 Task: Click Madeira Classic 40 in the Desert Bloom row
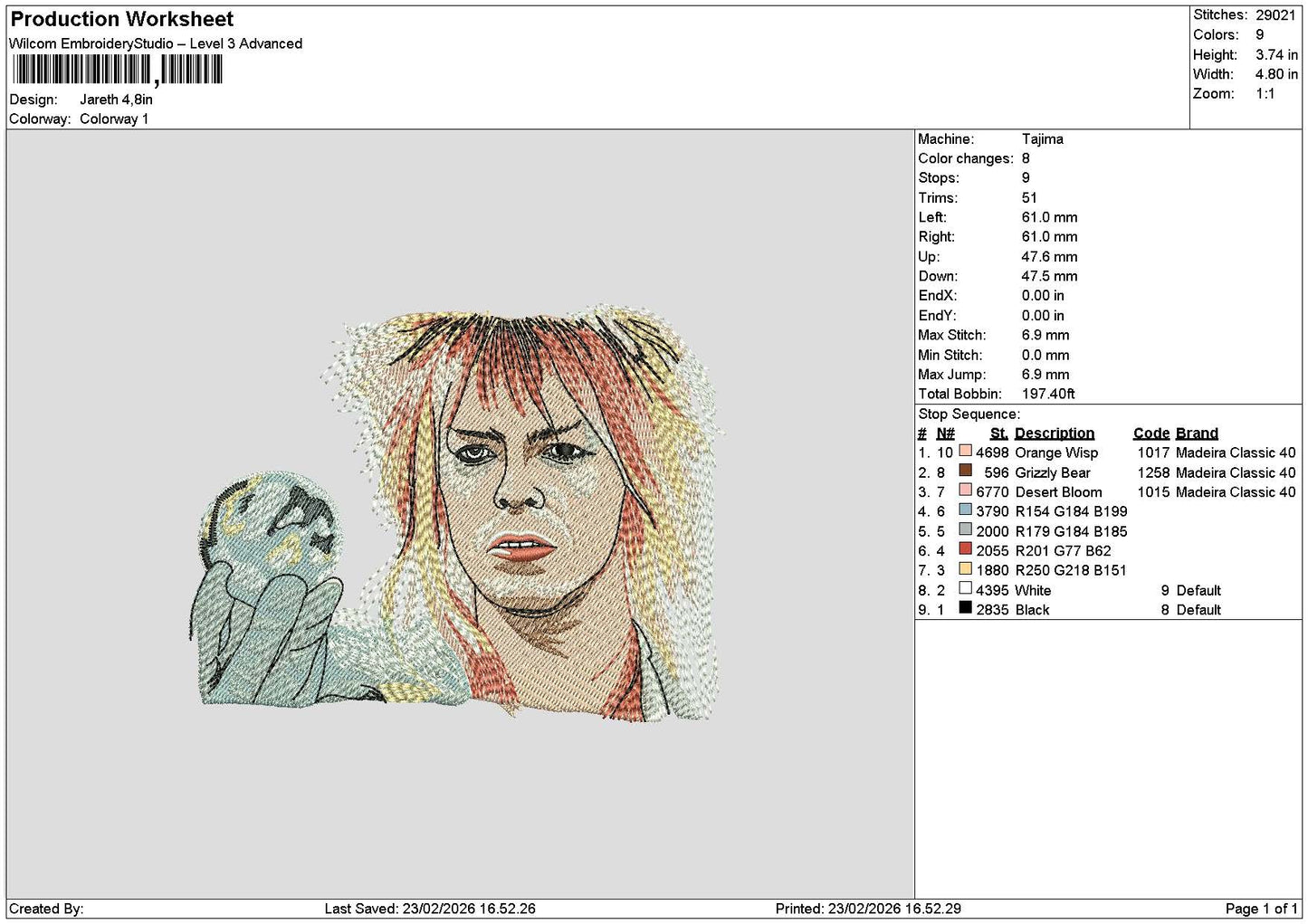point(1236,492)
